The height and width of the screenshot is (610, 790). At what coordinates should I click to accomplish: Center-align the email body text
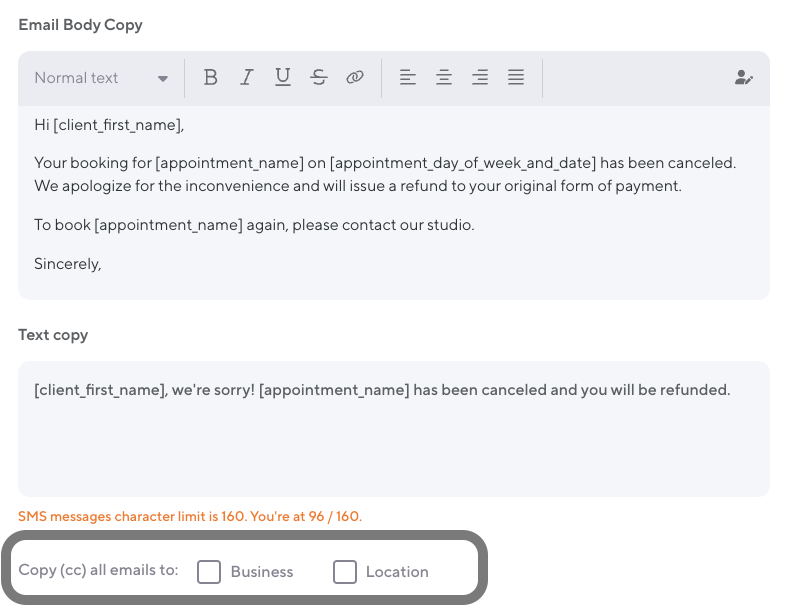coord(444,78)
